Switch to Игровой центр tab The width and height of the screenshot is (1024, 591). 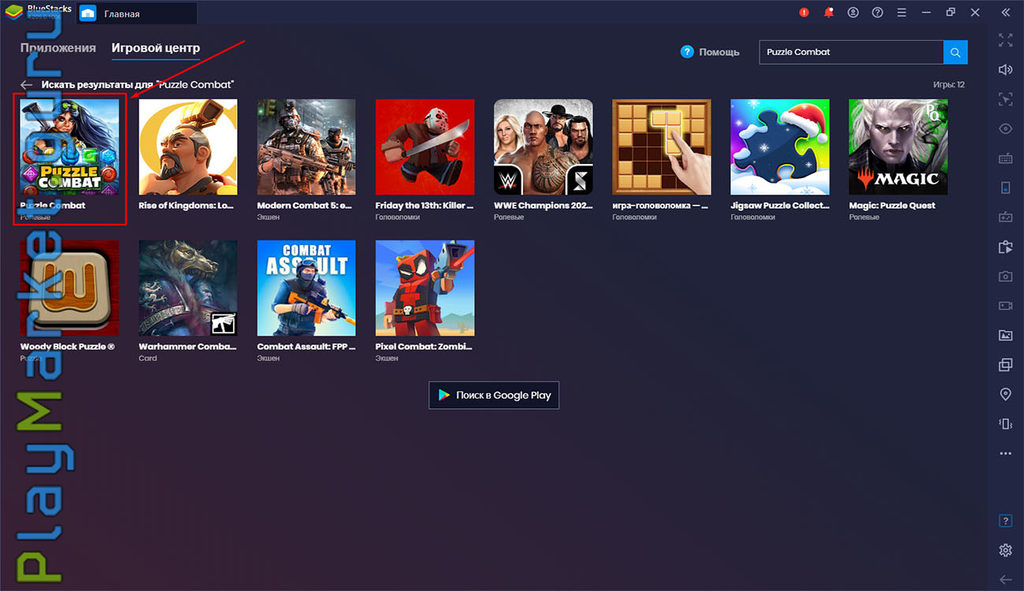click(x=155, y=48)
